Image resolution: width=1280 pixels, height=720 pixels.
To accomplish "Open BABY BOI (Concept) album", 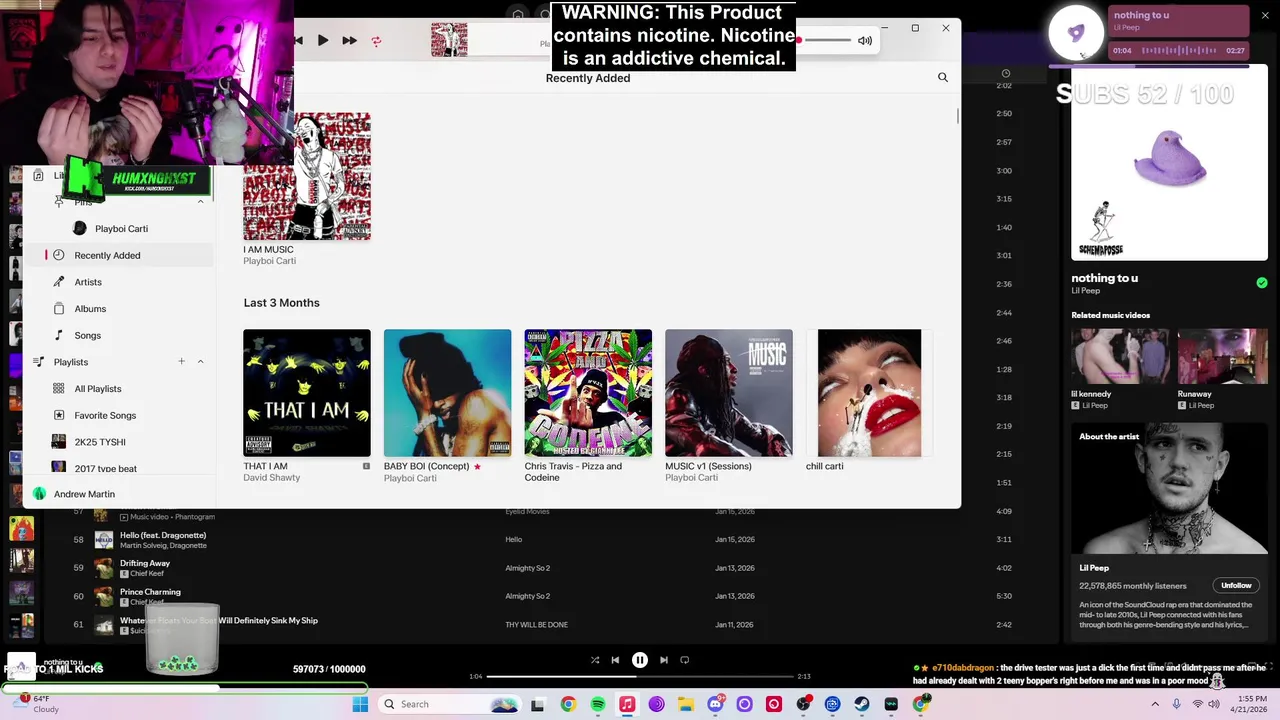I will [447, 393].
